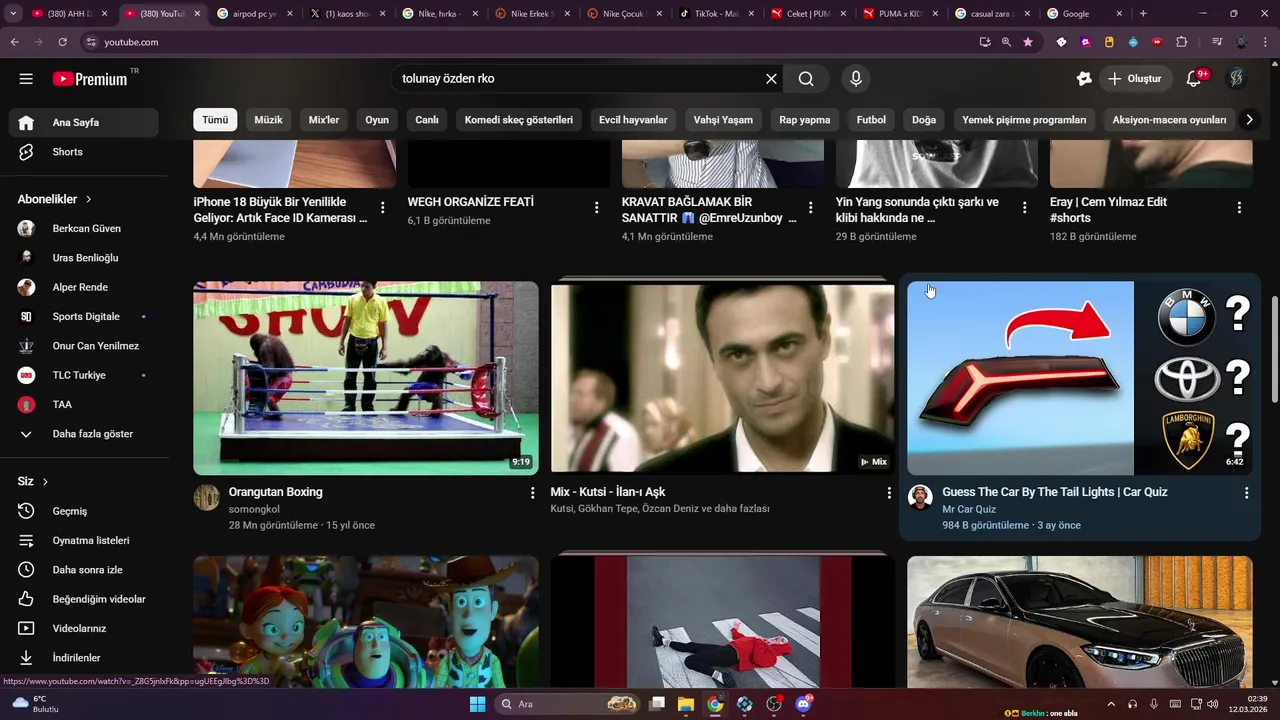
Task: Open options menu for Mix - Kutsi
Action: pos(889,493)
